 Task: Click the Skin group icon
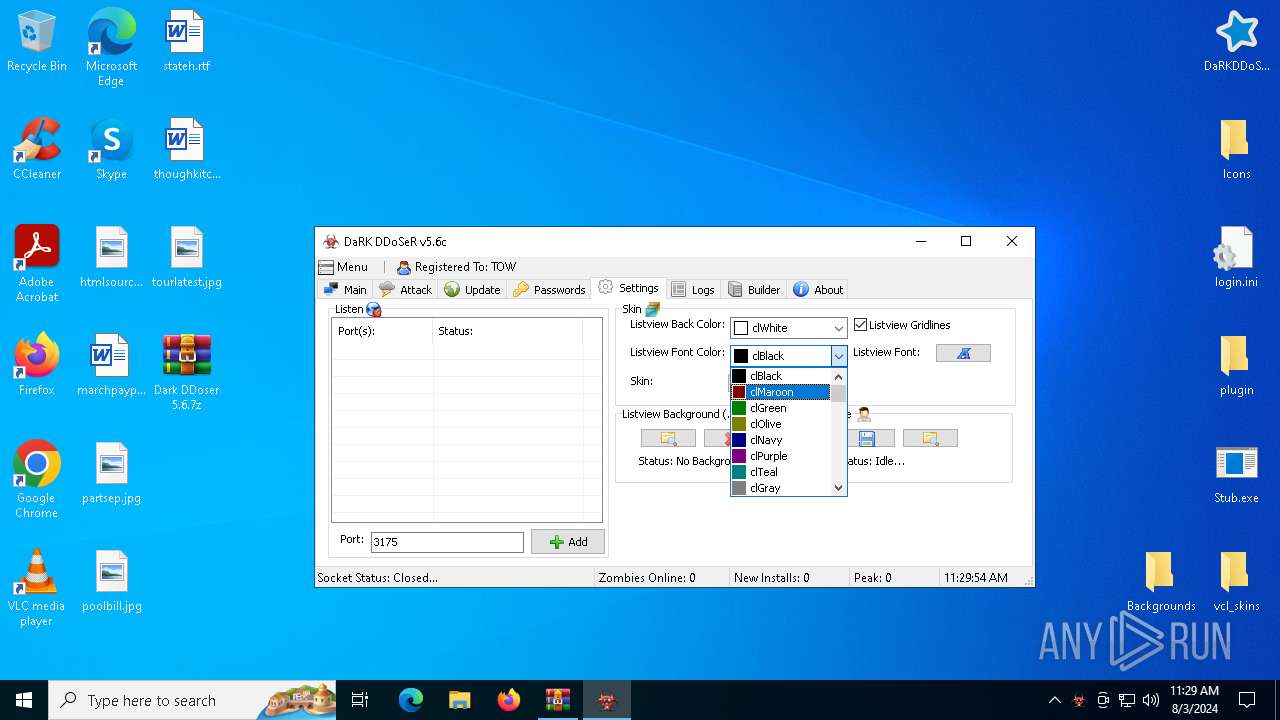pos(653,310)
